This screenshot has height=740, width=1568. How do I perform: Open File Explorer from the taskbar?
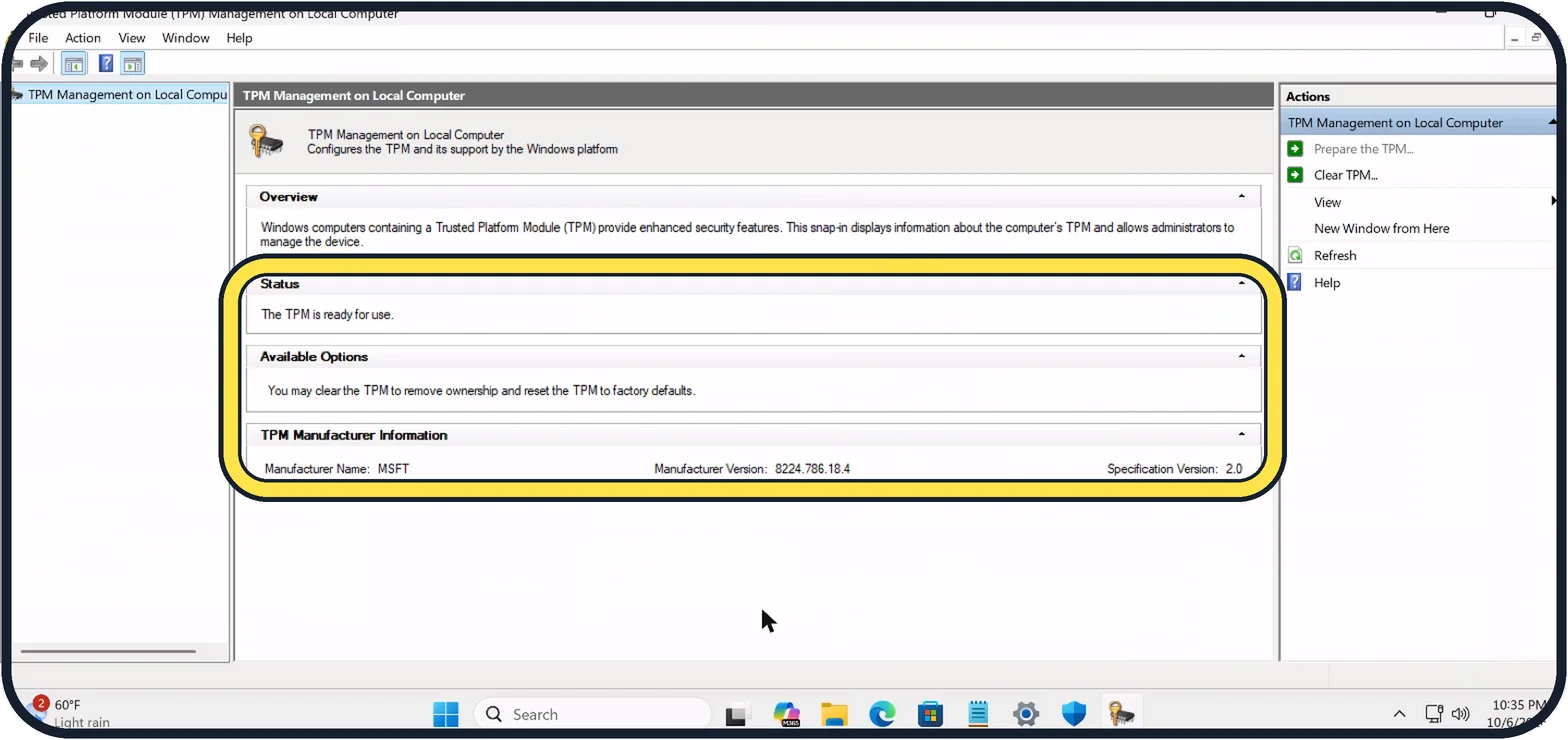coord(834,714)
